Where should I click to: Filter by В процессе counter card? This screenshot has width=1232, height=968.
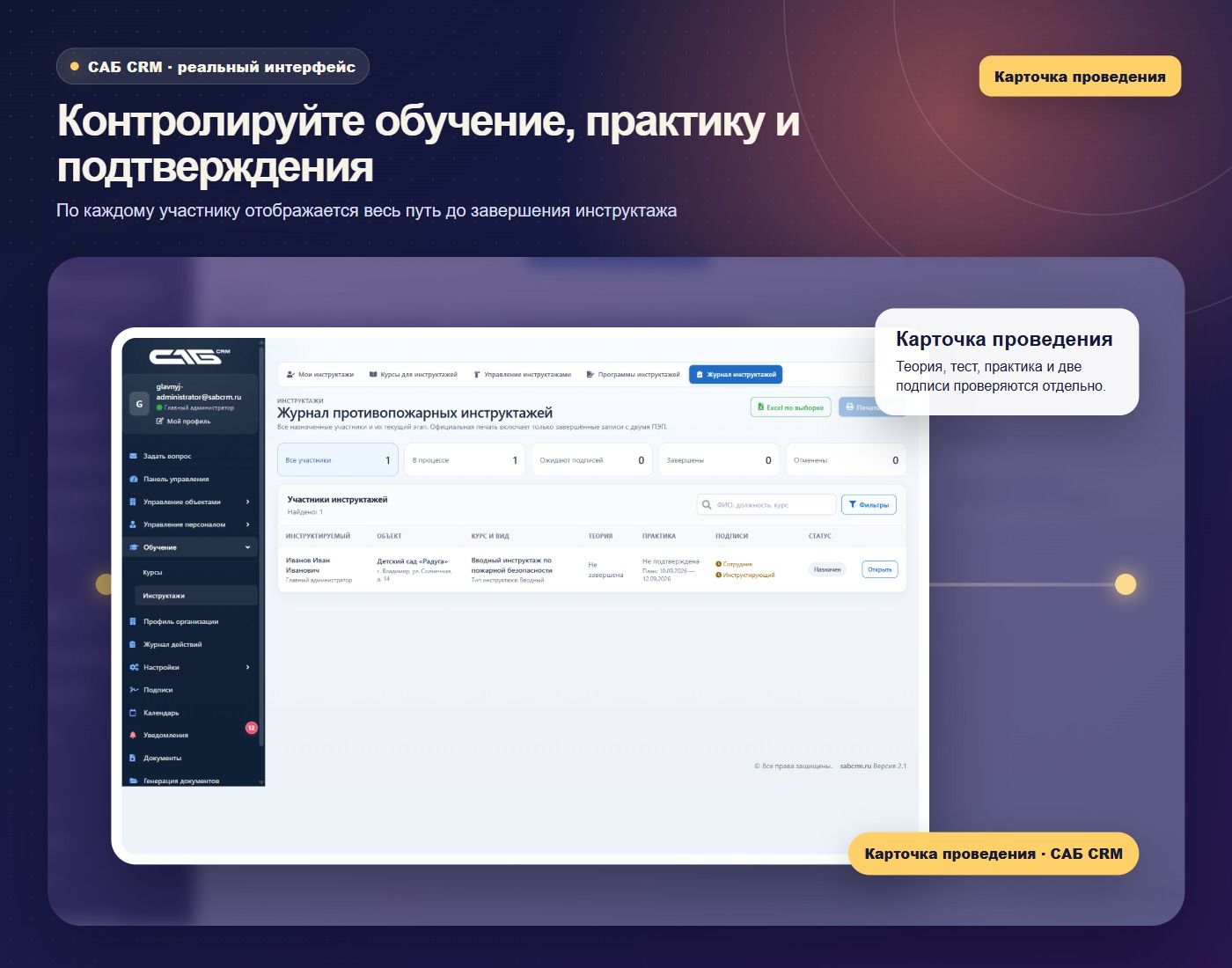[465, 459]
